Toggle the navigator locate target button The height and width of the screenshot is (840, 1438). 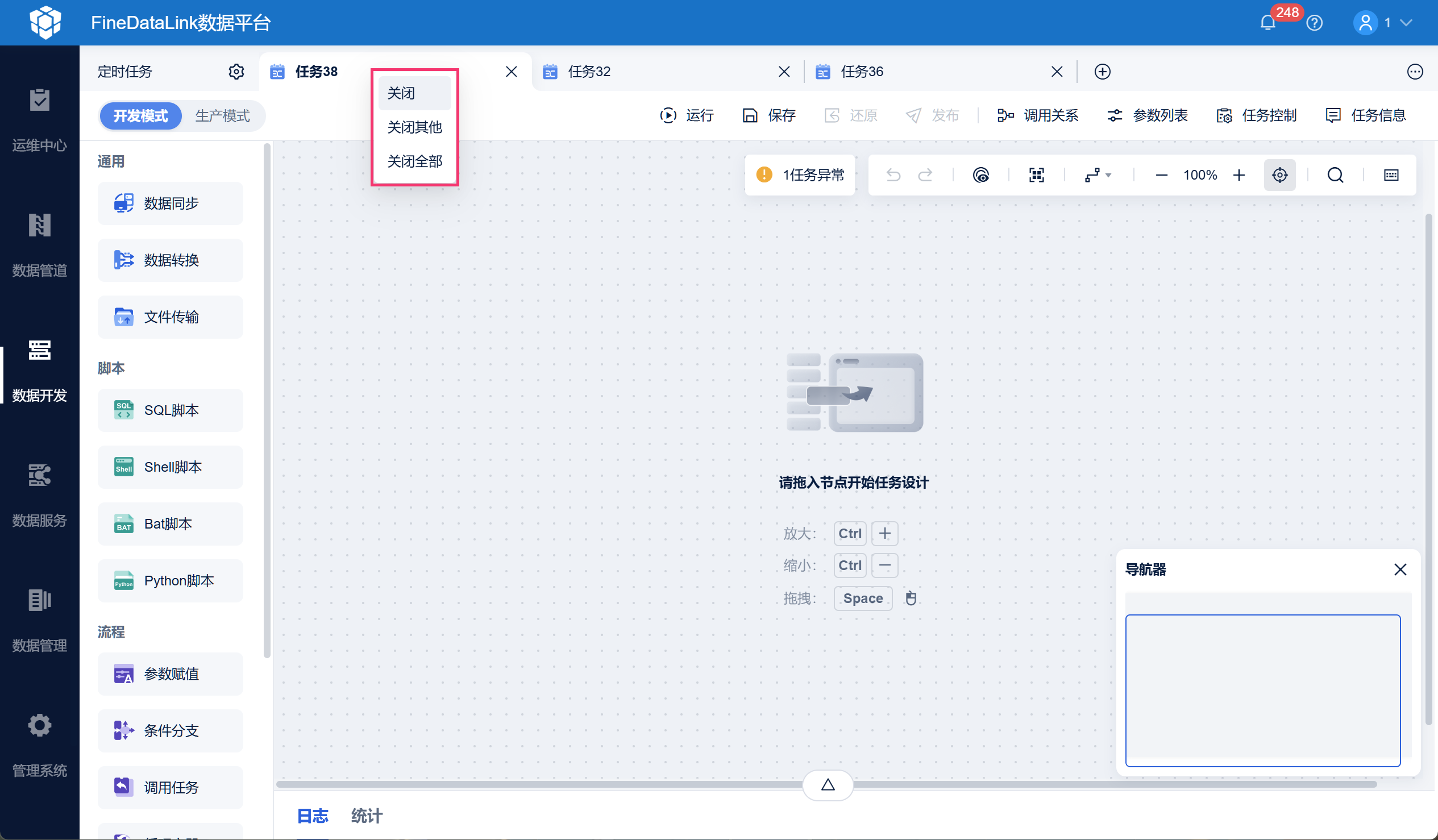1279,175
